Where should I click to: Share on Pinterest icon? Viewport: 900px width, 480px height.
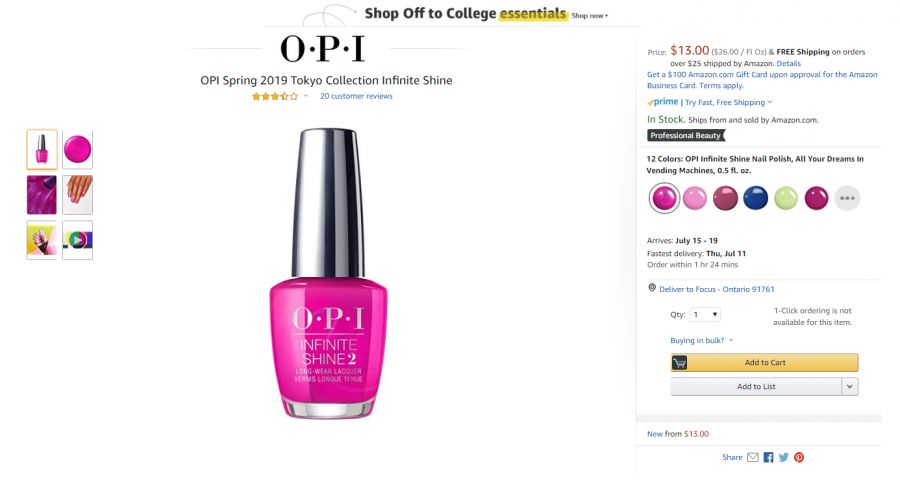[x=799, y=458]
